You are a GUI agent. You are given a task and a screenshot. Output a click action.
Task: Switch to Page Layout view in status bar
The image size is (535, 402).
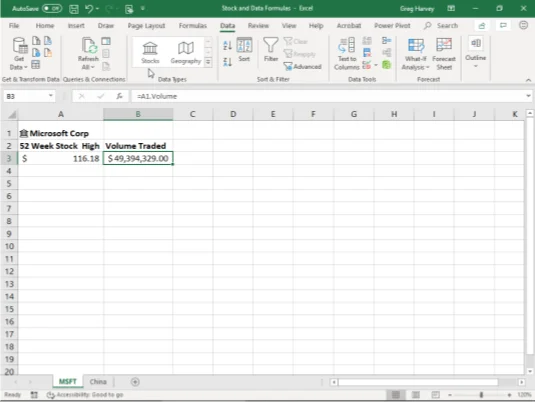click(416, 395)
